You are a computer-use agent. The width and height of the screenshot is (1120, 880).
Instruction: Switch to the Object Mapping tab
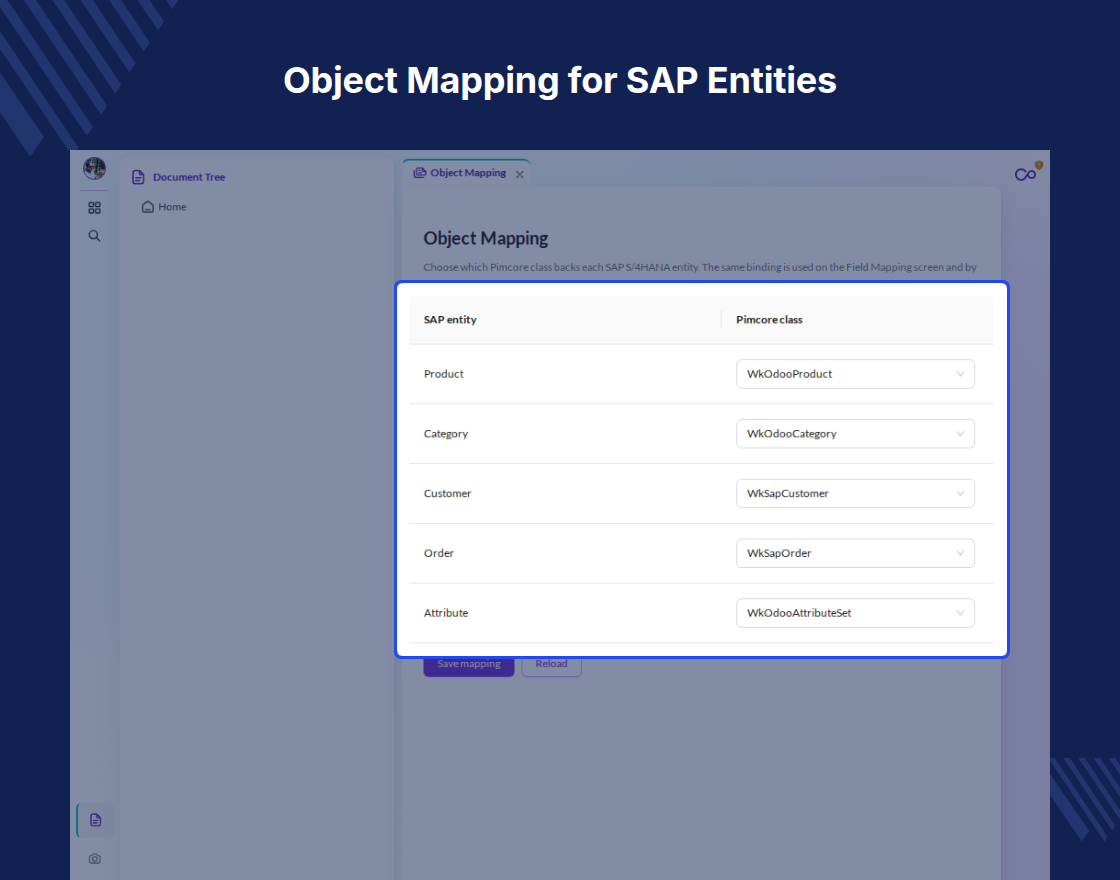(467, 173)
